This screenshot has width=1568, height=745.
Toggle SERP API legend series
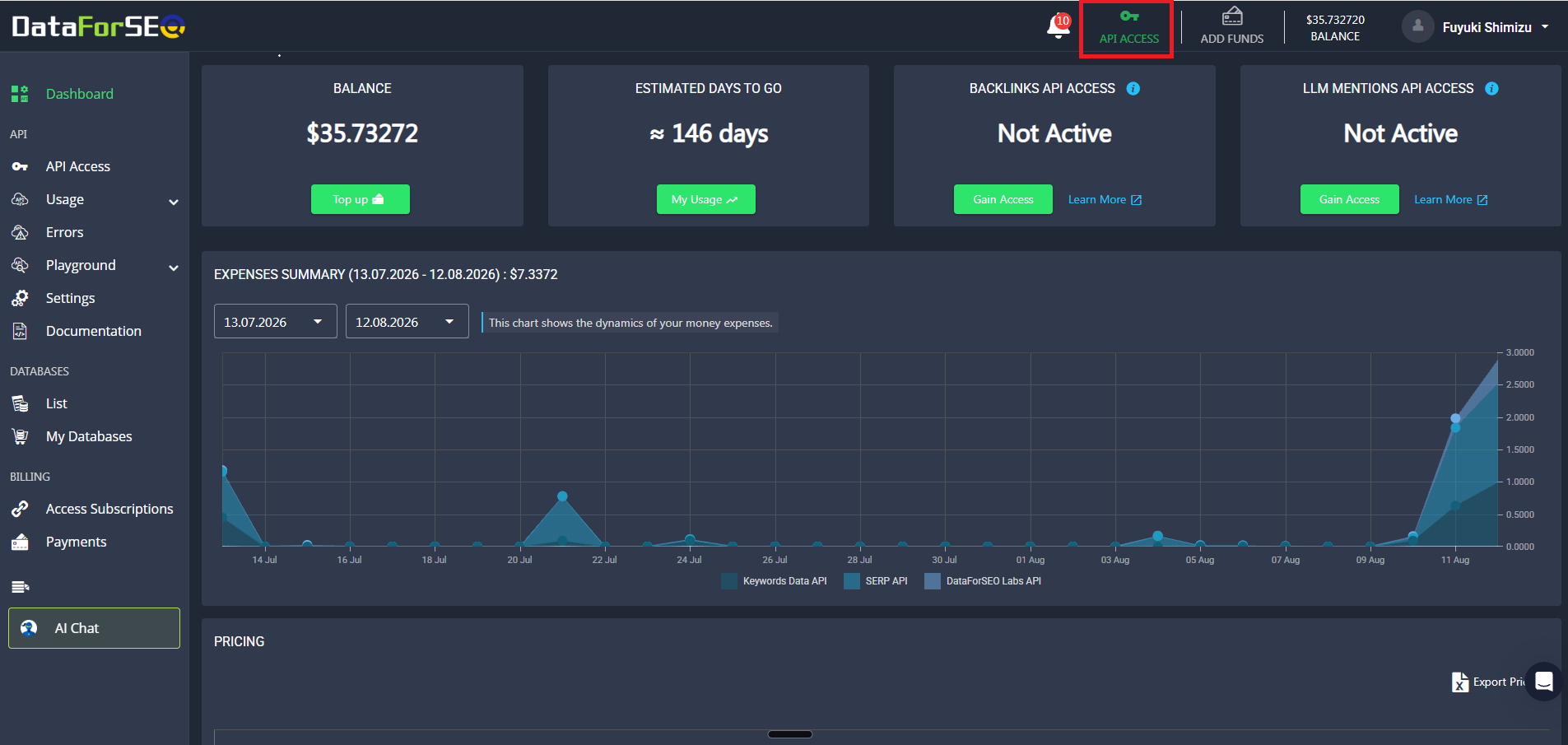876,581
